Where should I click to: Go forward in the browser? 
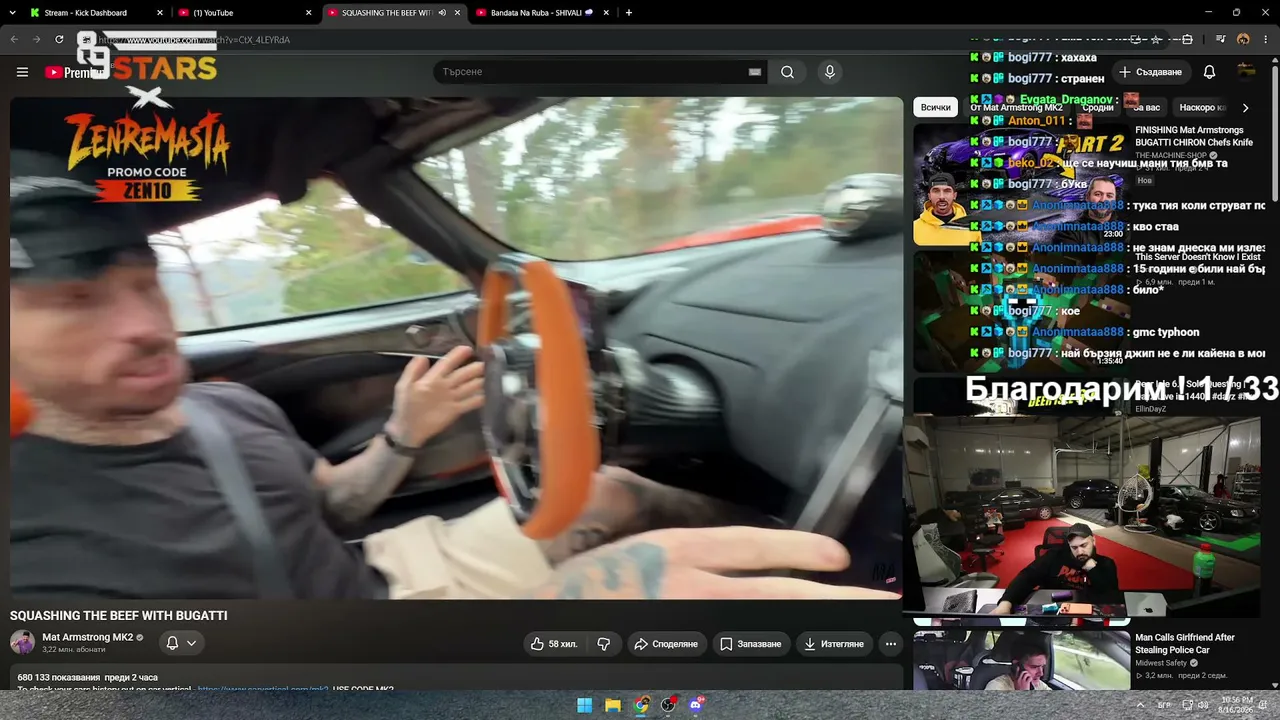36,40
